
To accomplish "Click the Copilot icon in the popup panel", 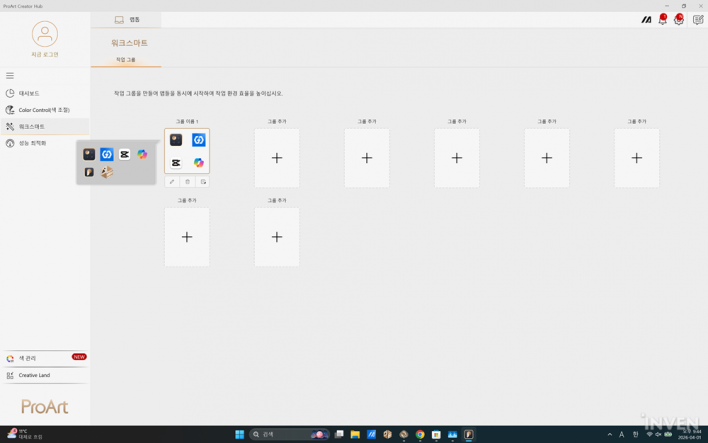I will tap(142, 155).
